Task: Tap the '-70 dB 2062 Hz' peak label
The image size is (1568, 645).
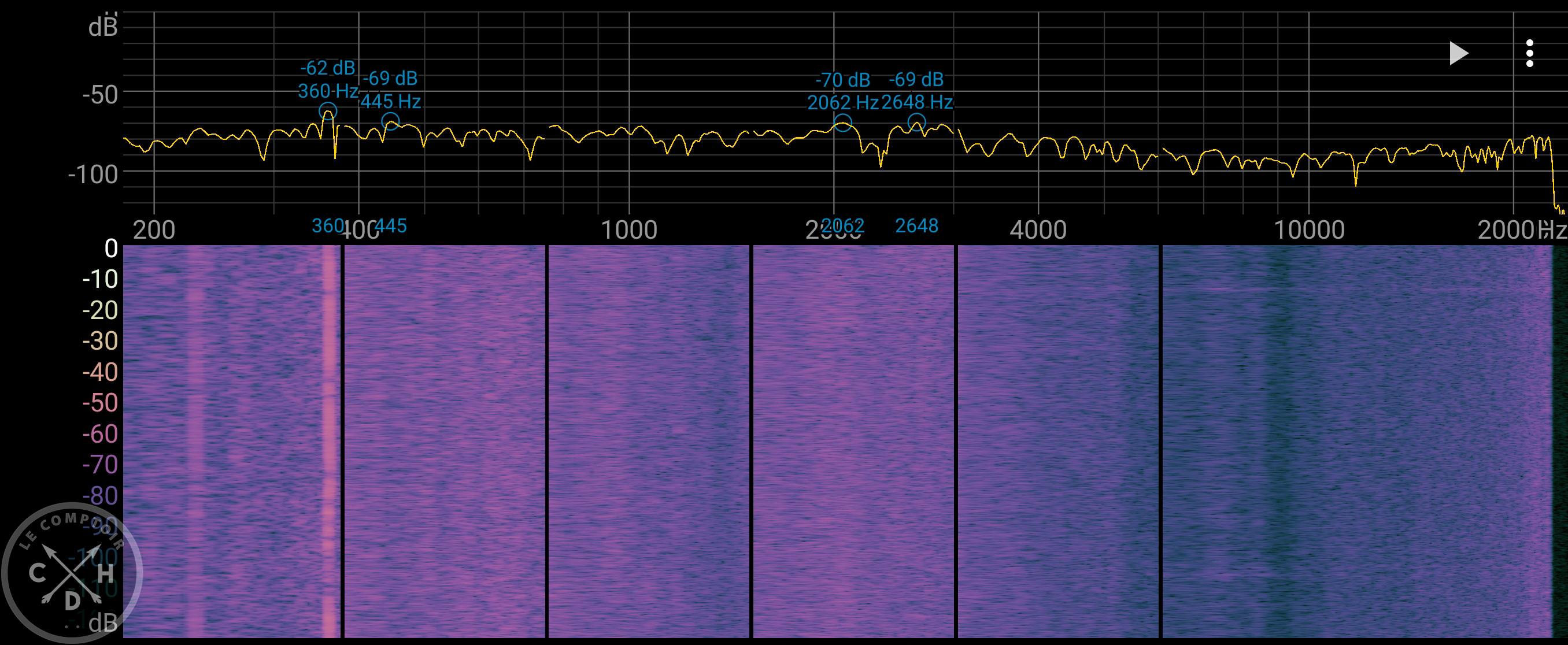Action: [842, 91]
